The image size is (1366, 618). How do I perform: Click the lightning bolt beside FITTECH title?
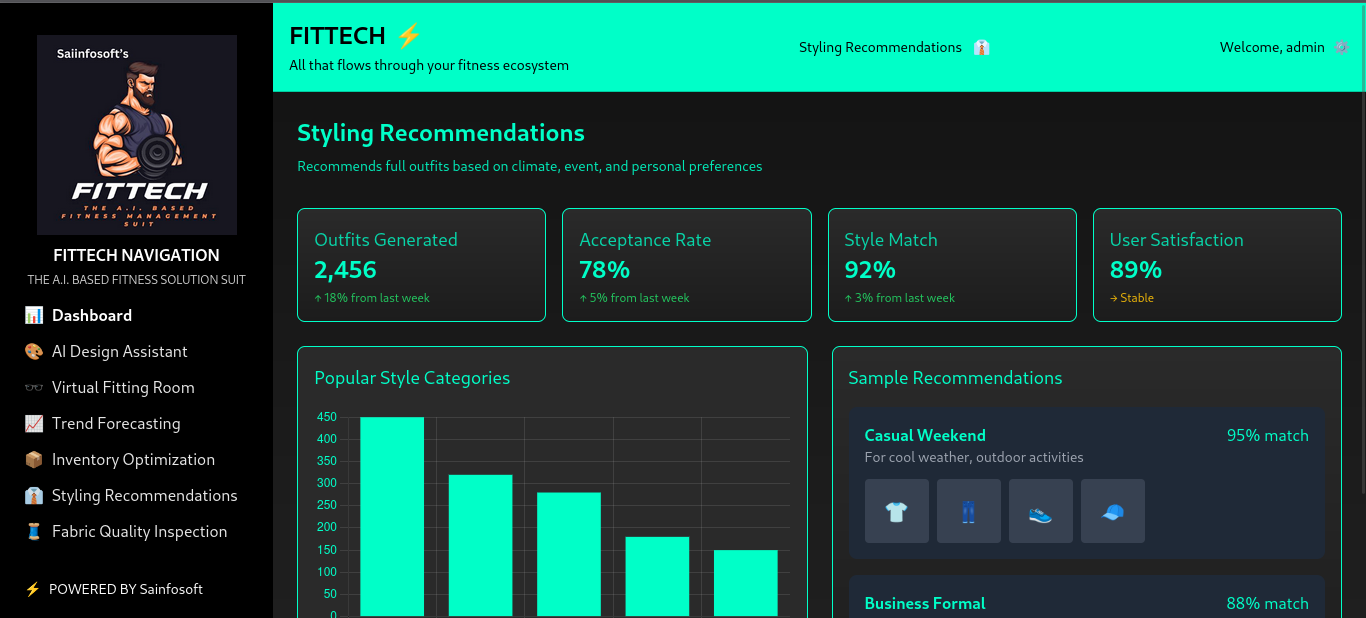click(409, 36)
